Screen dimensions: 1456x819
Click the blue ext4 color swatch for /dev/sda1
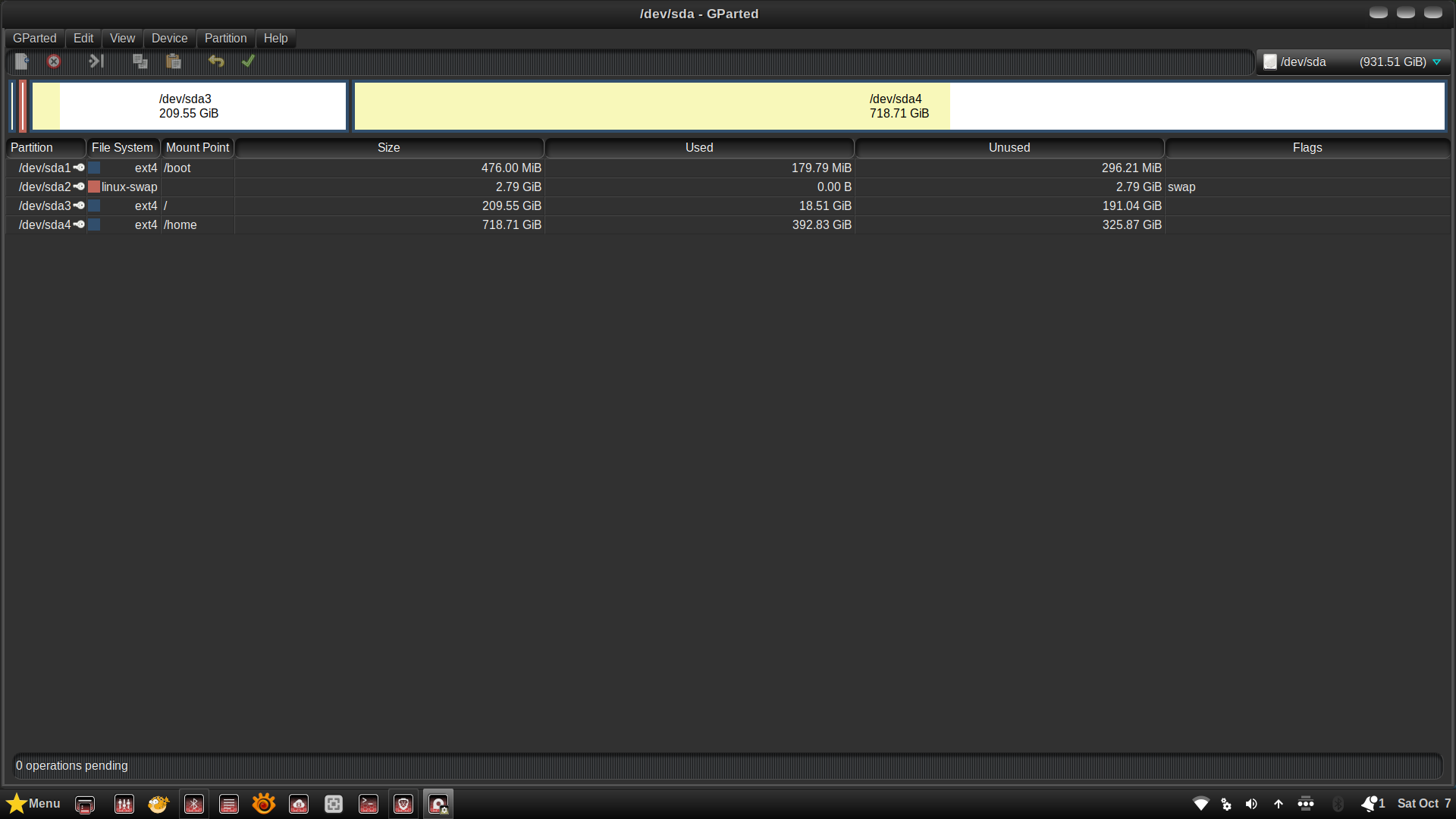(94, 168)
